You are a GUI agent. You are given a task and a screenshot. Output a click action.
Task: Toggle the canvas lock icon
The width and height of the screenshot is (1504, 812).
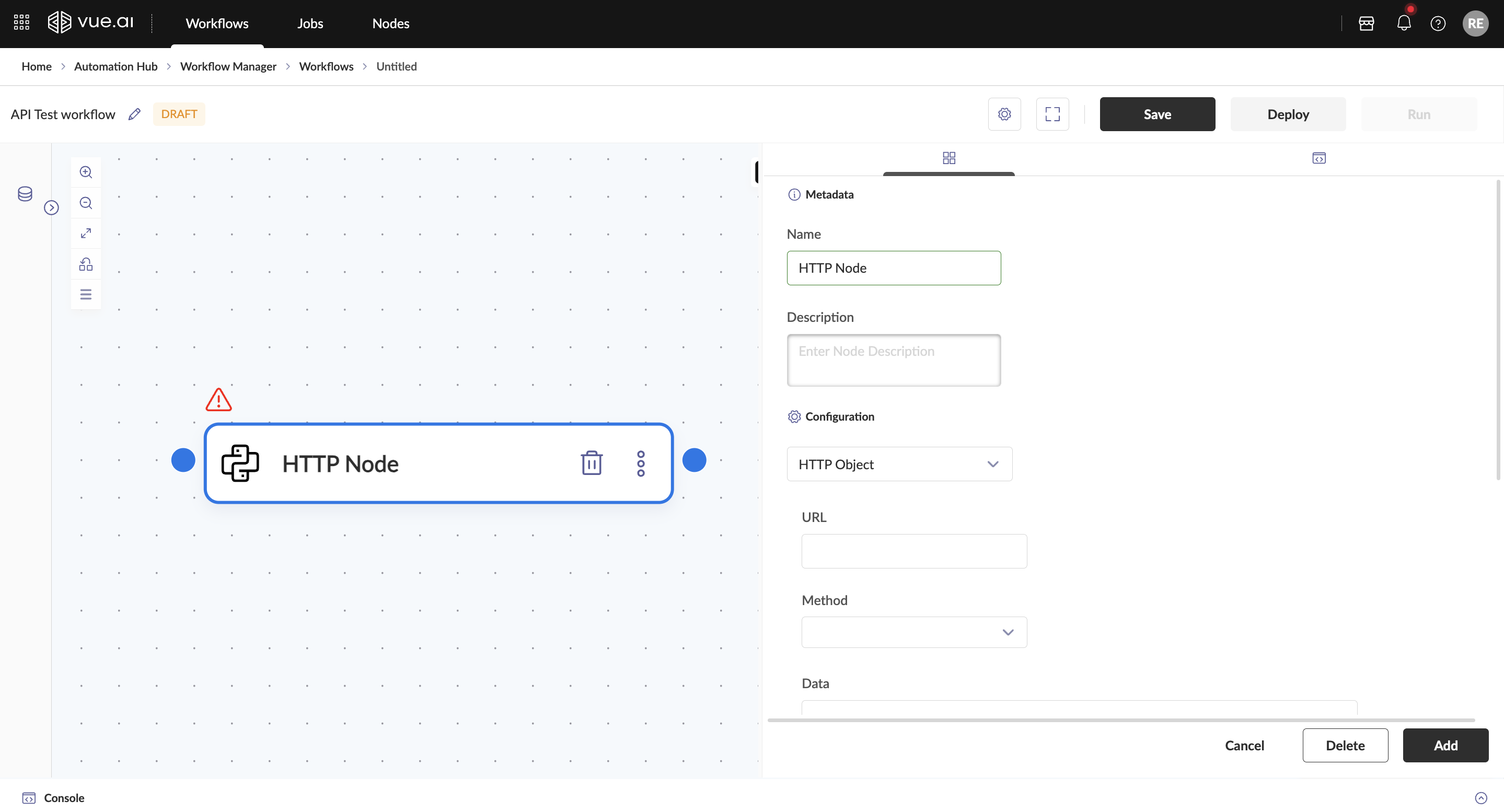(x=86, y=264)
